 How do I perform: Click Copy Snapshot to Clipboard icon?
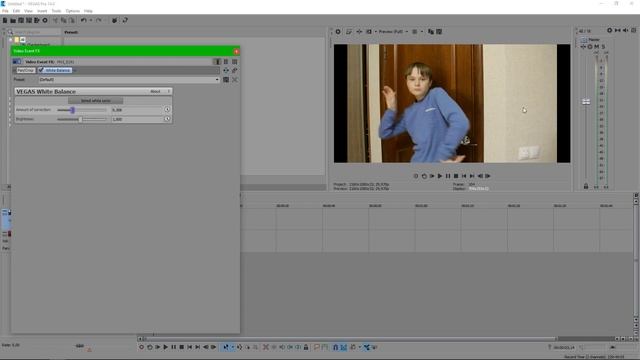click(x=431, y=31)
